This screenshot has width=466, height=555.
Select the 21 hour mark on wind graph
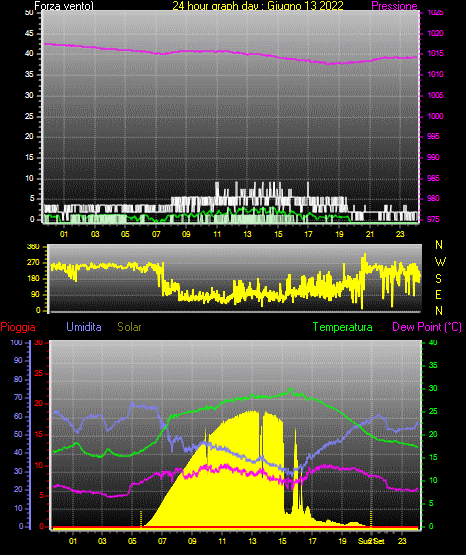(x=370, y=234)
